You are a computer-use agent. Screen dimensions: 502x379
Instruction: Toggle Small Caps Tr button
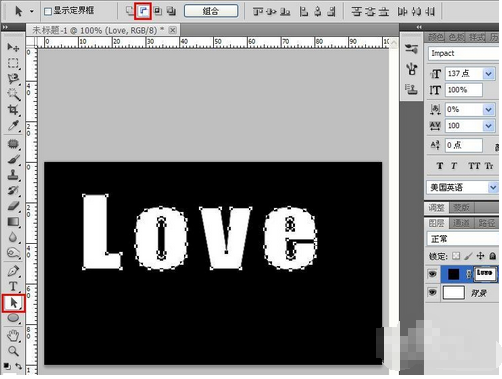coord(489,166)
